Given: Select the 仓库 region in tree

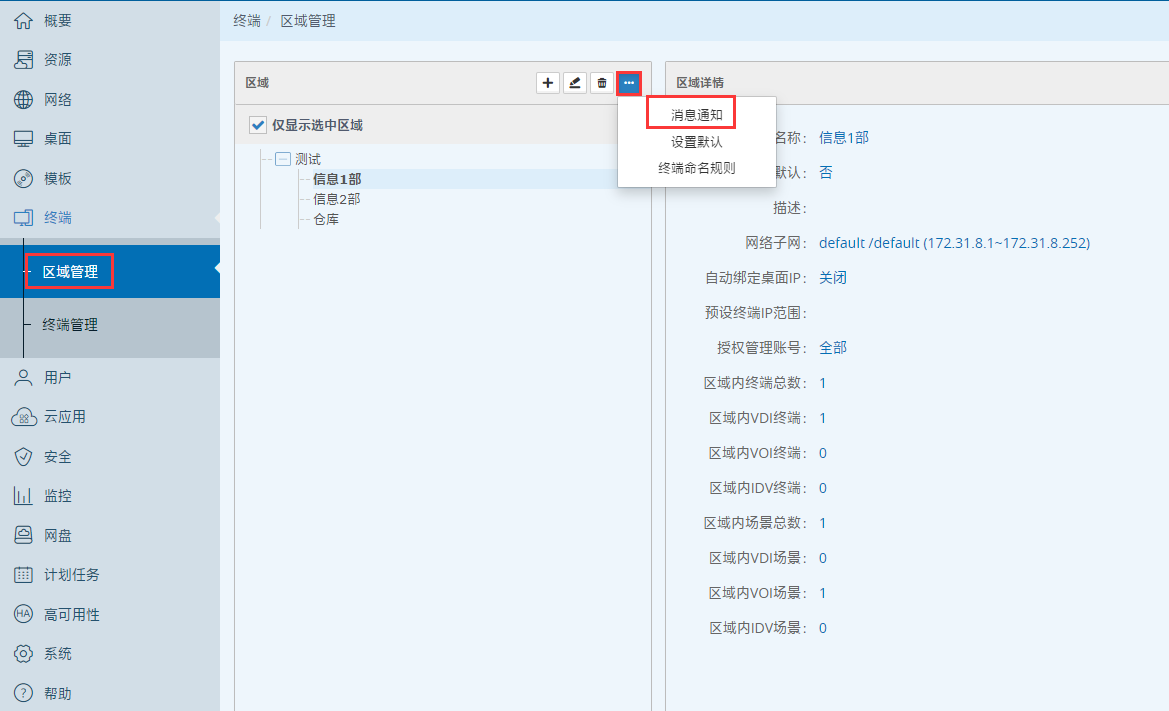Looking at the screenshot, I should coord(326,219).
